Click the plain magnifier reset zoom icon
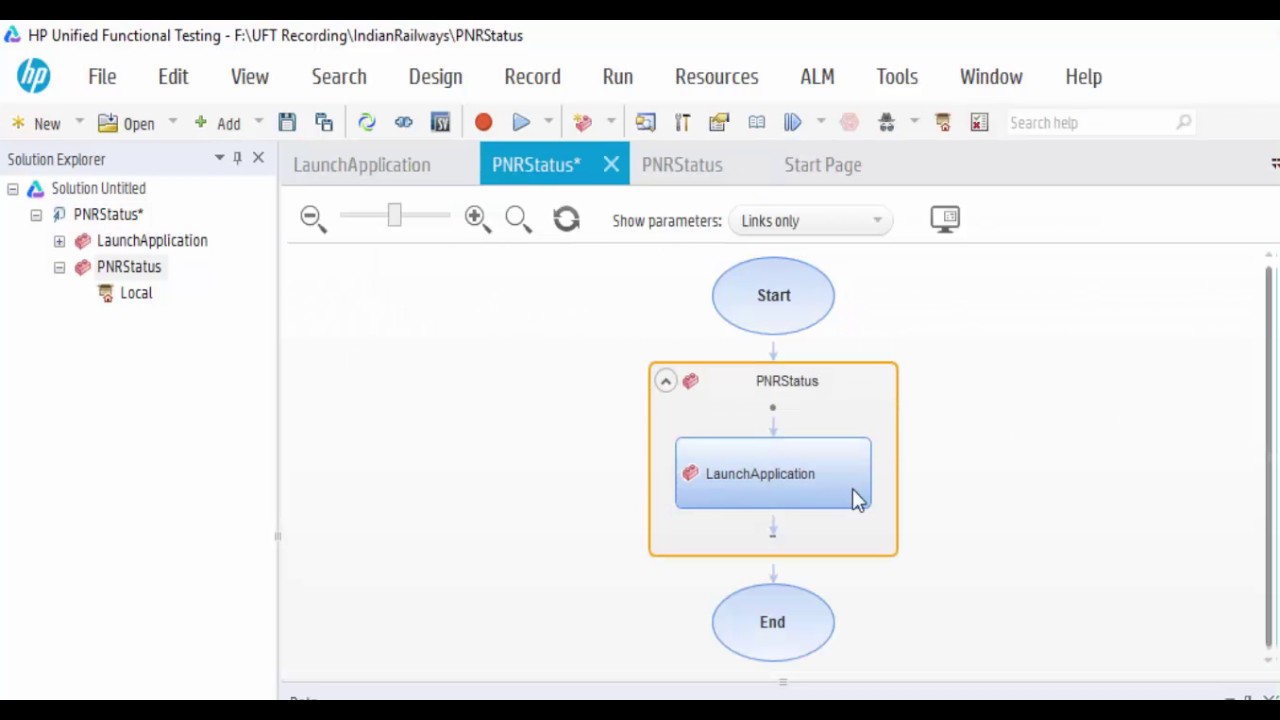This screenshot has width=1280, height=720. coord(518,219)
